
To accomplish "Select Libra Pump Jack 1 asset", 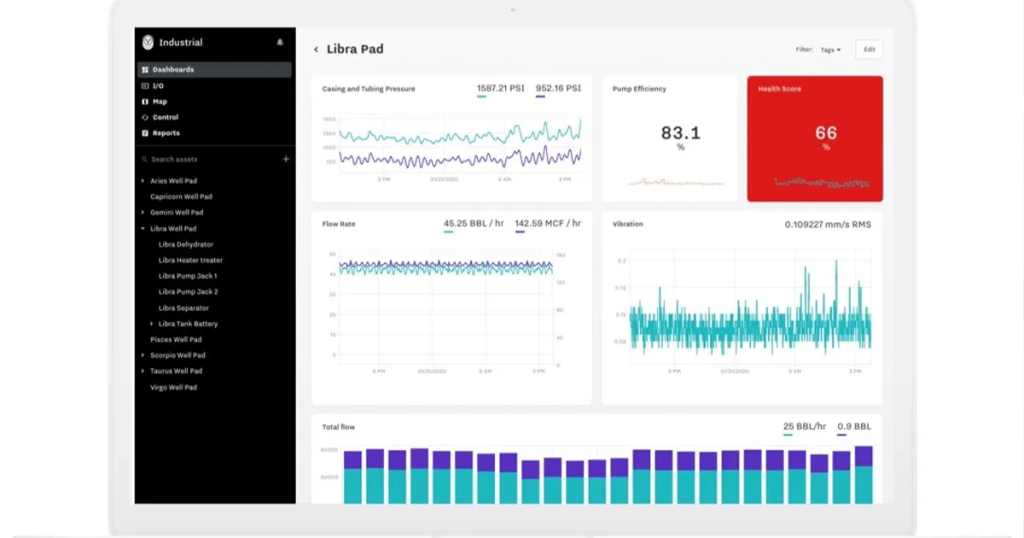I will pyautogui.click(x=188, y=276).
